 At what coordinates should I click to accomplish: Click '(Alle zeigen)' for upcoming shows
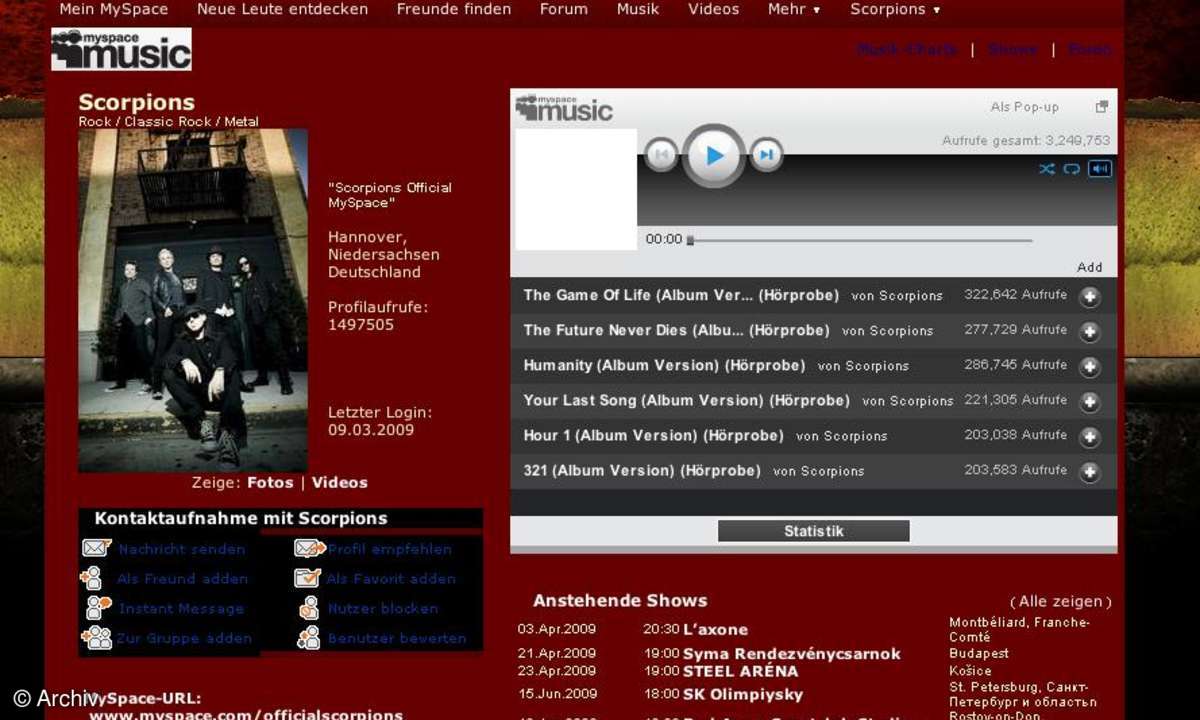pyautogui.click(x=1061, y=601)
